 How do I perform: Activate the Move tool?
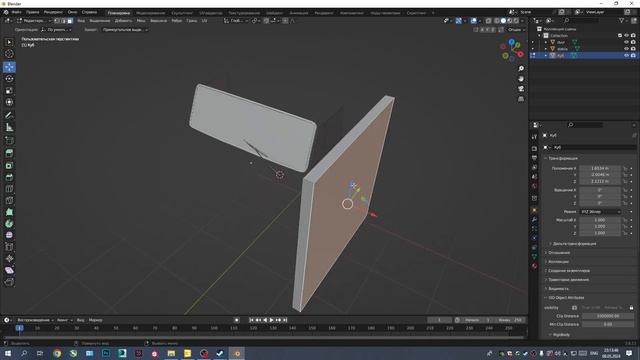[9, 67]
